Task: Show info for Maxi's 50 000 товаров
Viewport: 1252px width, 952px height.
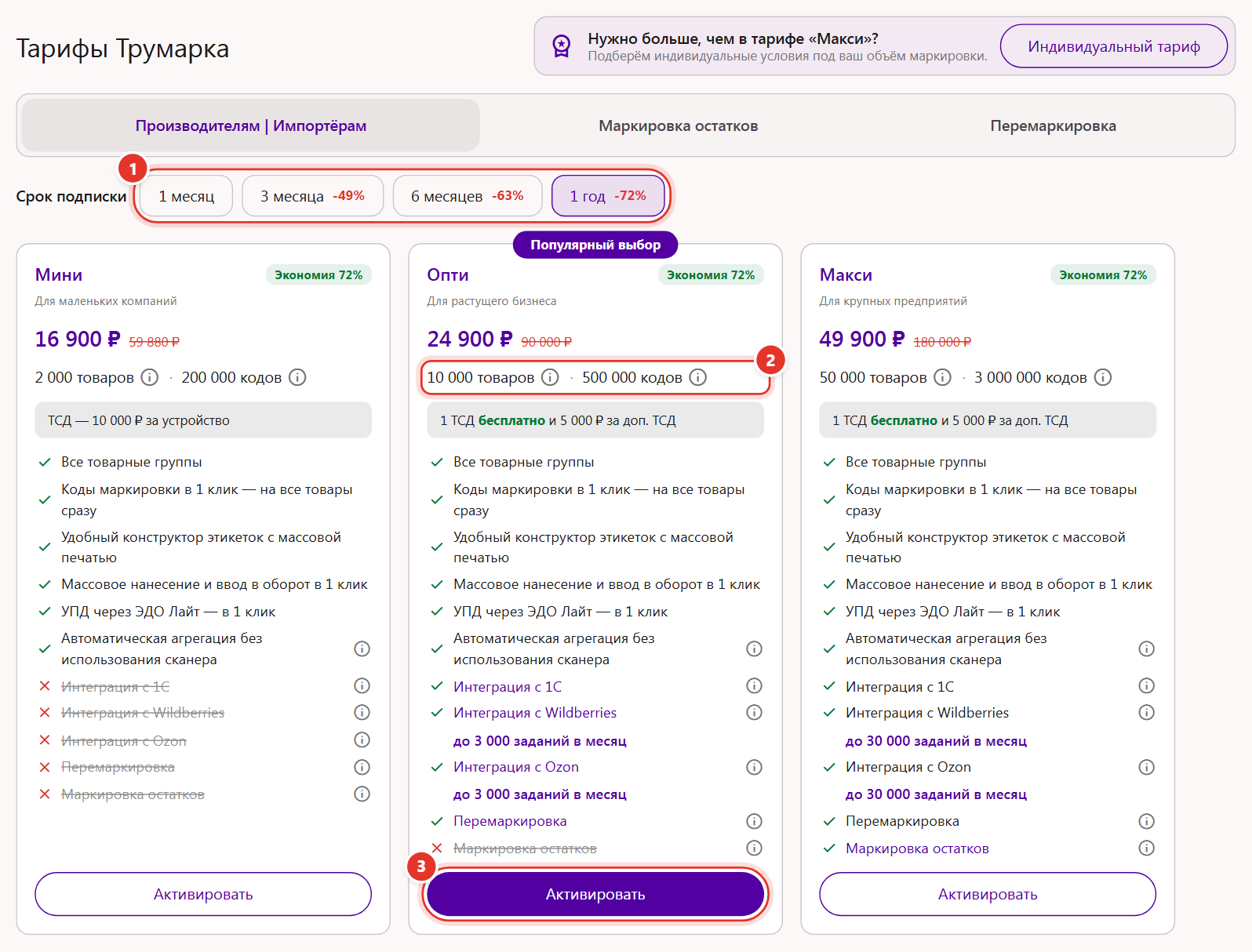Action: [x=942, y=377]
